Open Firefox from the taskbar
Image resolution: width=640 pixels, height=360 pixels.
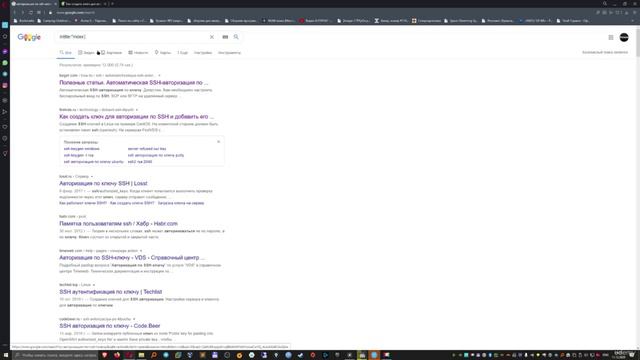[x=117, y=356]
